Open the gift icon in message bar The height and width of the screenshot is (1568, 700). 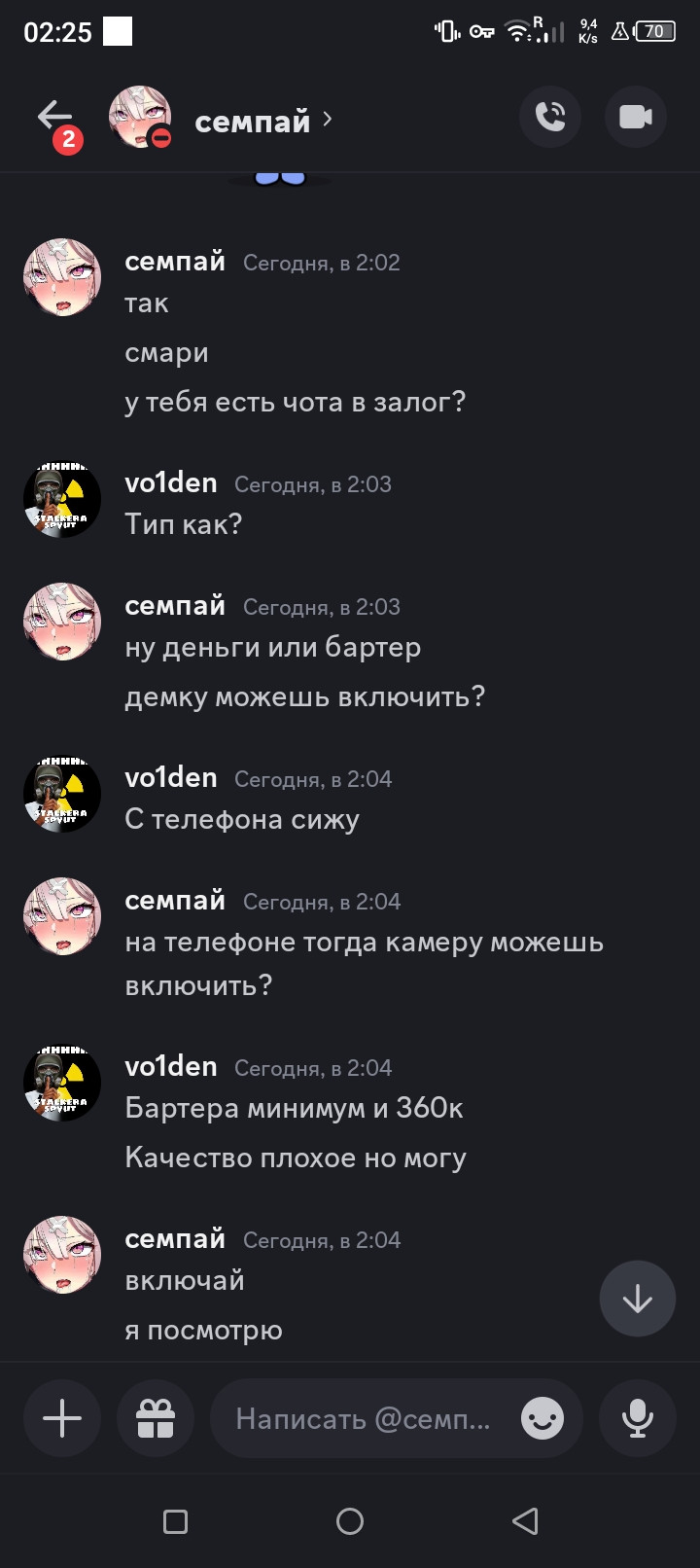pos(156,1418)
